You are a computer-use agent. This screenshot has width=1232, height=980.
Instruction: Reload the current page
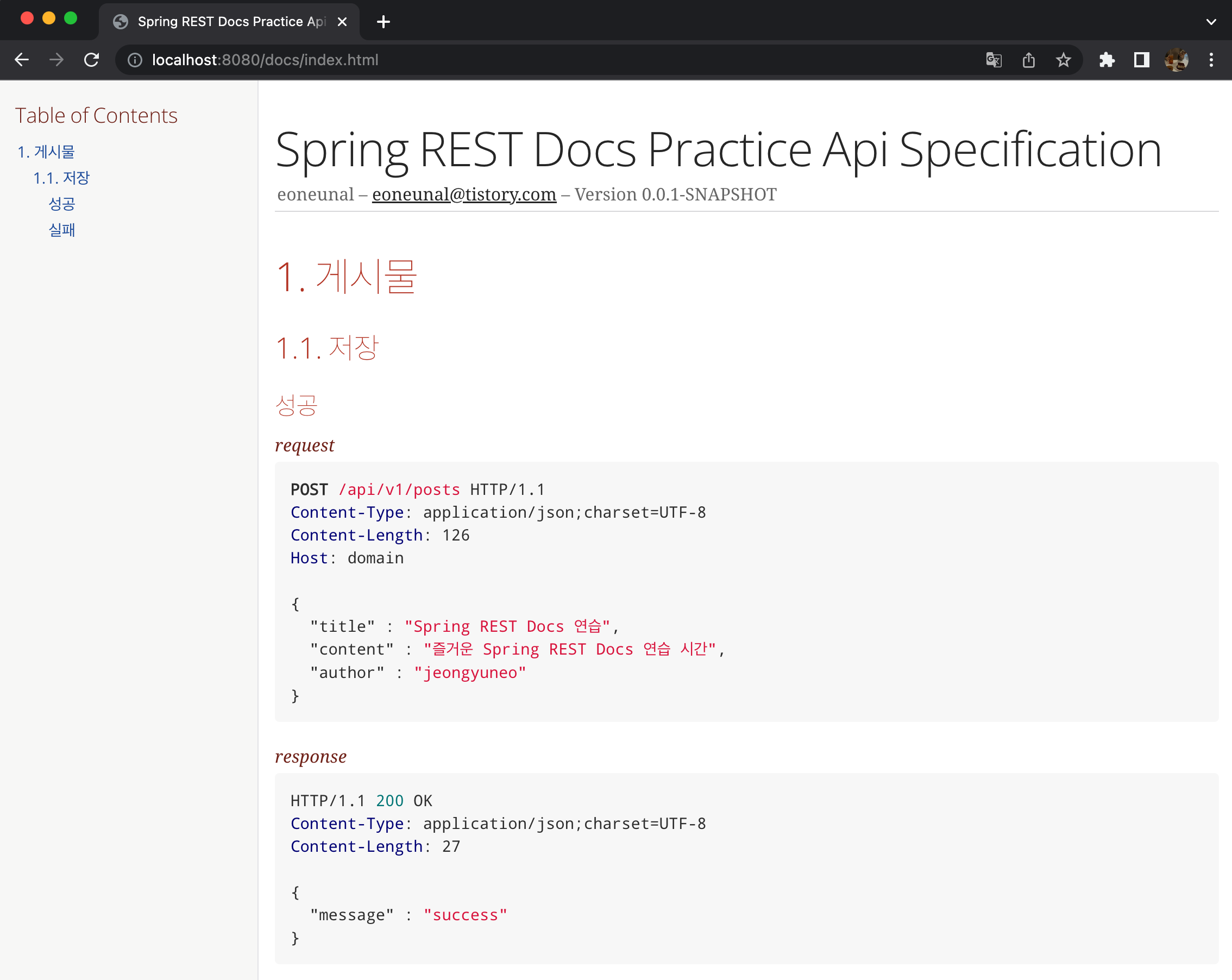91,60
